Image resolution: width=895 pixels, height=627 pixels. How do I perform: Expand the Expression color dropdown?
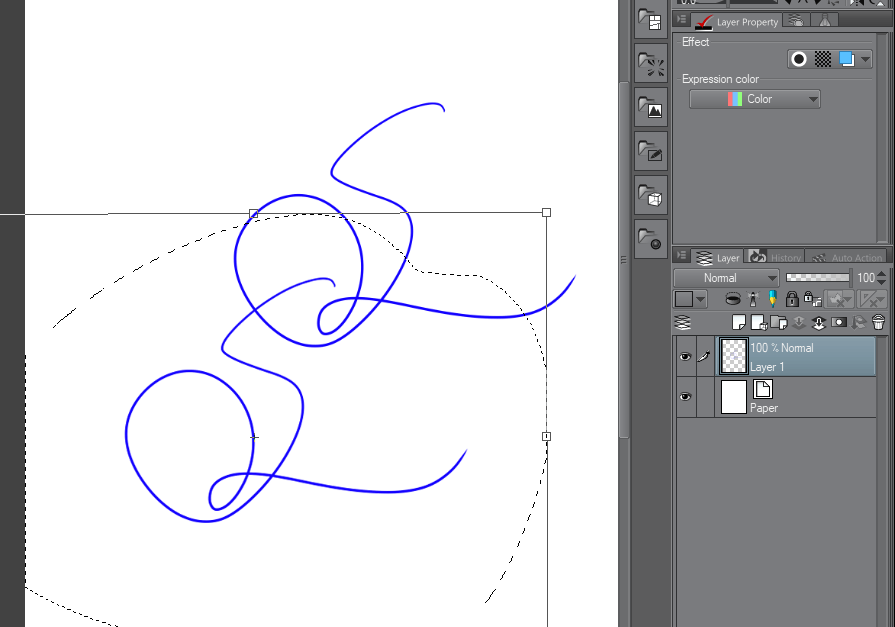pyautogui.click(x=755, y=99)
